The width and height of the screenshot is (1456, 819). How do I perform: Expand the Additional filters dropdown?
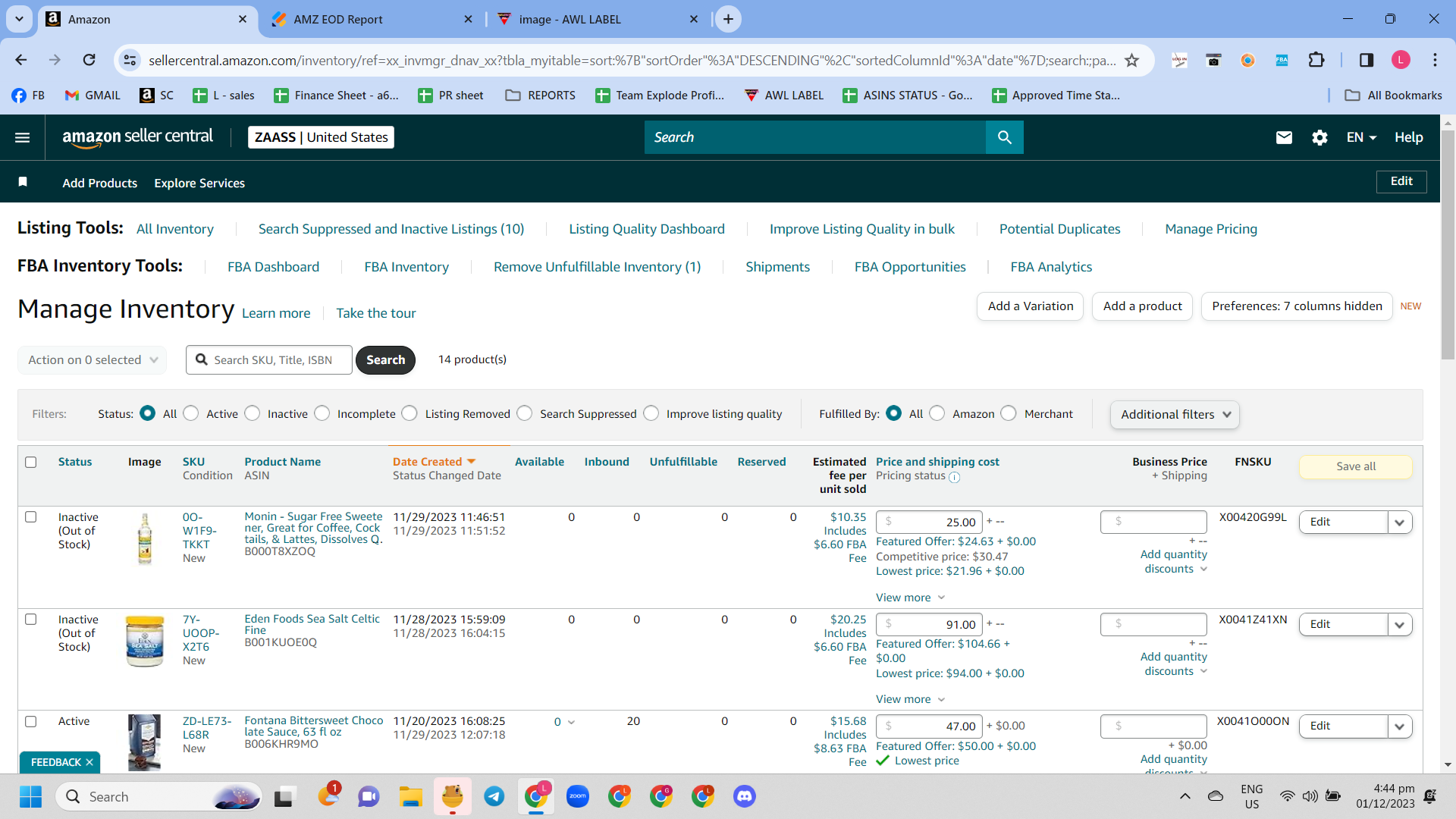pos(1175,414)
